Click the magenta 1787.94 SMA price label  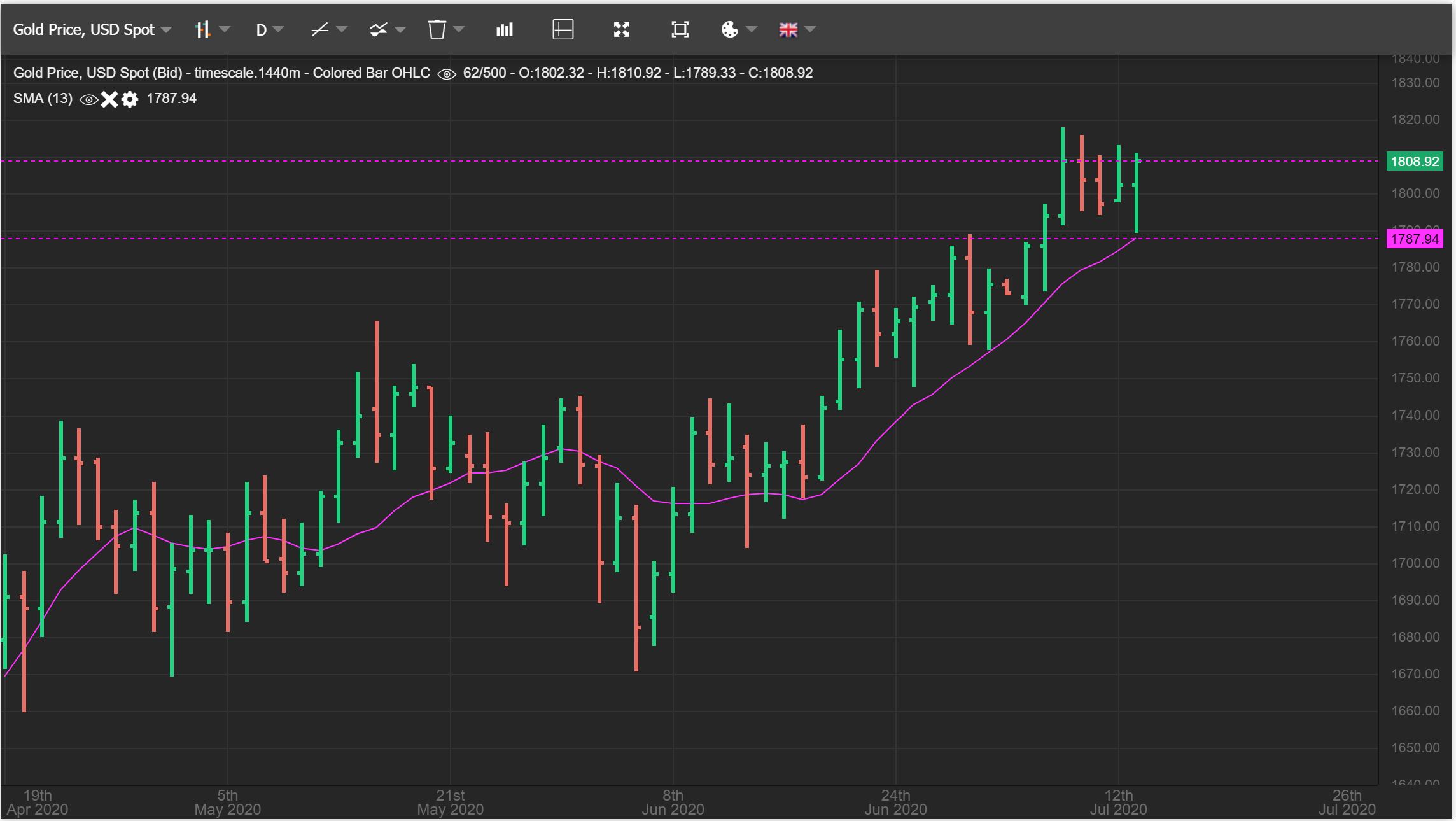tap(1414, 239)
